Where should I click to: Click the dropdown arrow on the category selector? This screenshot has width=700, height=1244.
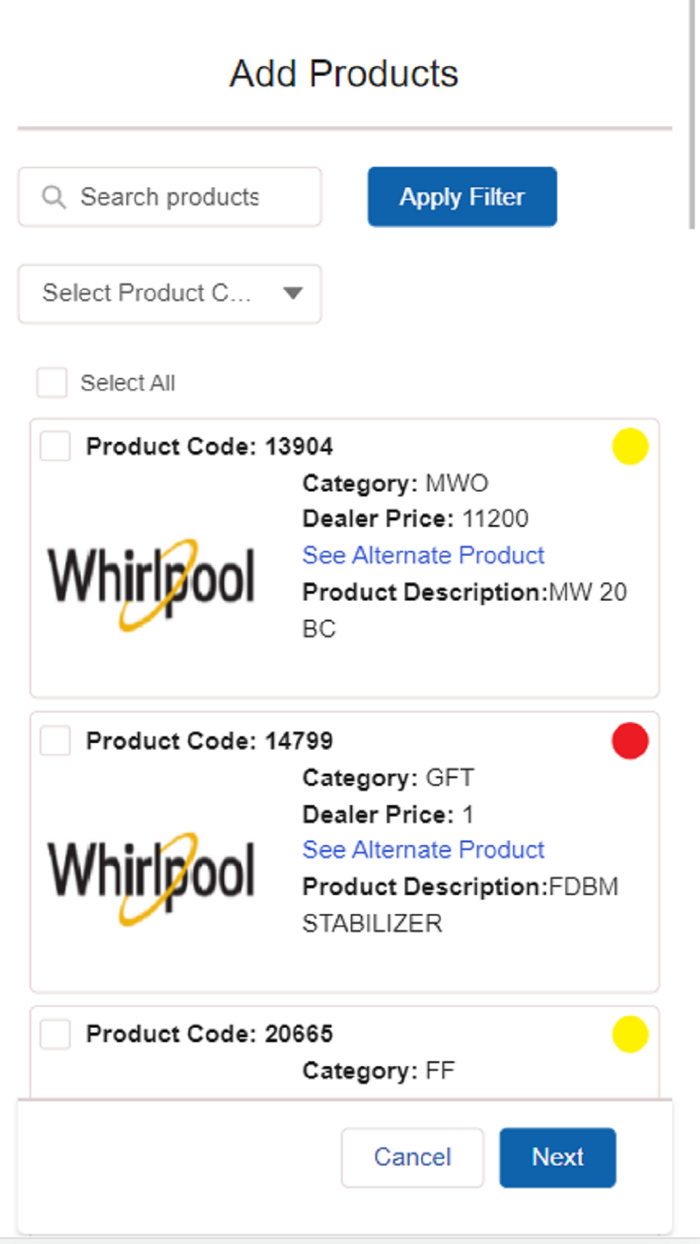pos(293,294)
